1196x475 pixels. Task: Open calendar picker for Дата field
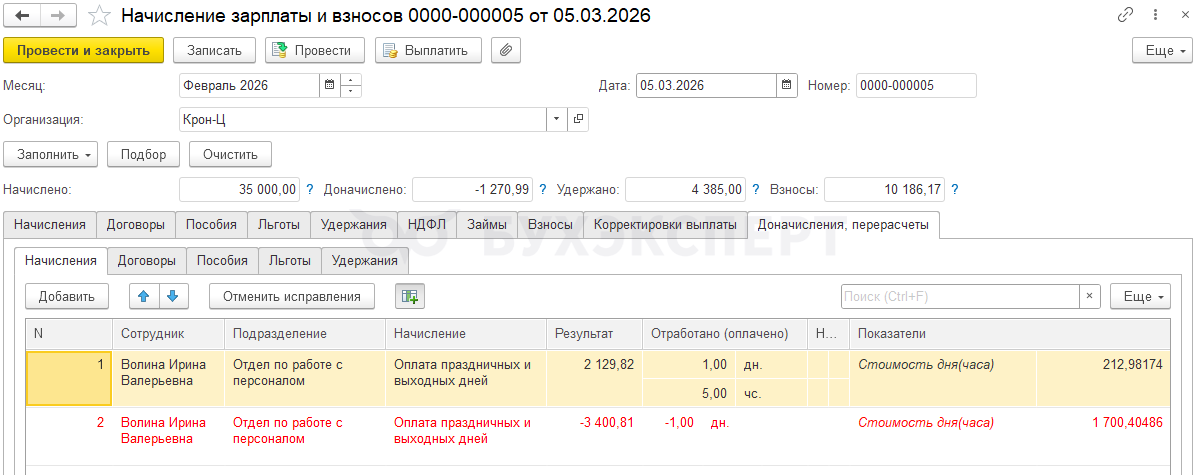787,86
